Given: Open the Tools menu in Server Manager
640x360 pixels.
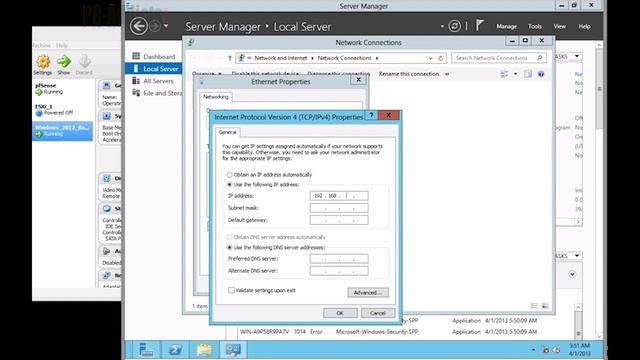Looking at the screenshot, I should (x=535, y=26).
